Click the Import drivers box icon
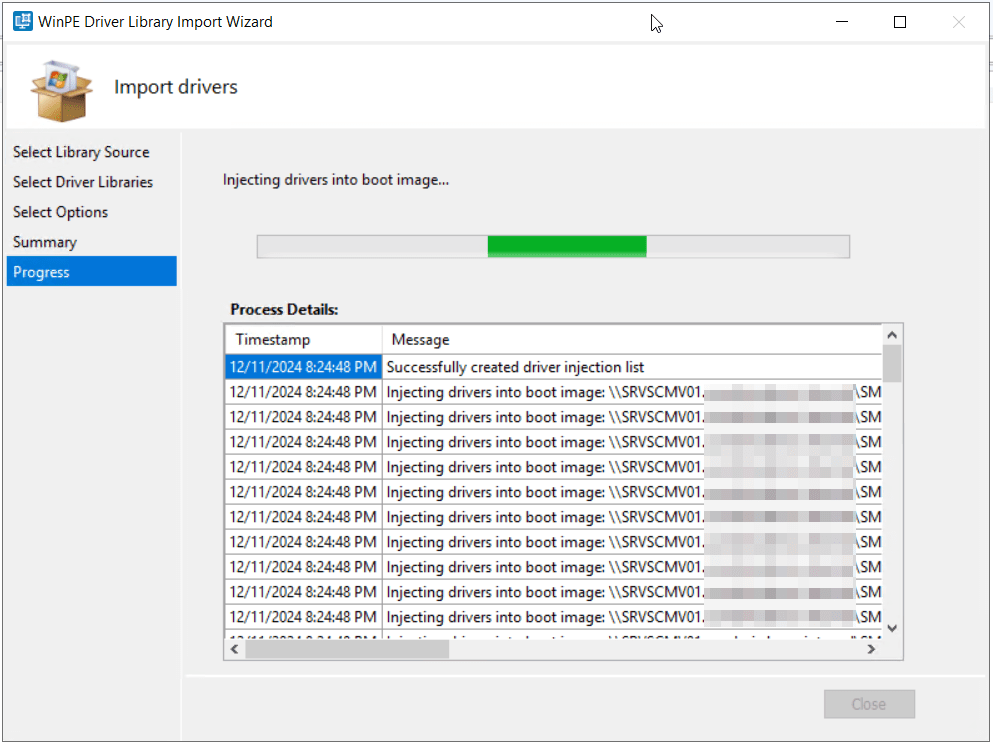 coord(62,88)
